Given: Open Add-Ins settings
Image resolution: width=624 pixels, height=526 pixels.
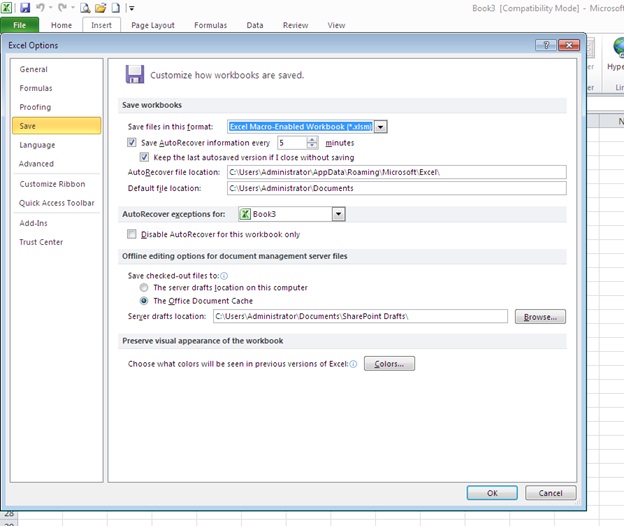Looking at the screenshot, I should click(x=57, y=223).
